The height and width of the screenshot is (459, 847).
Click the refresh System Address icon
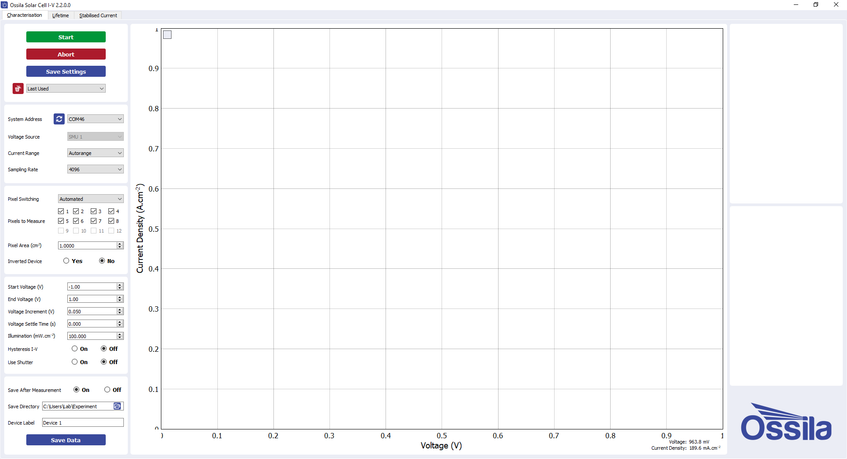click(59, 119)
